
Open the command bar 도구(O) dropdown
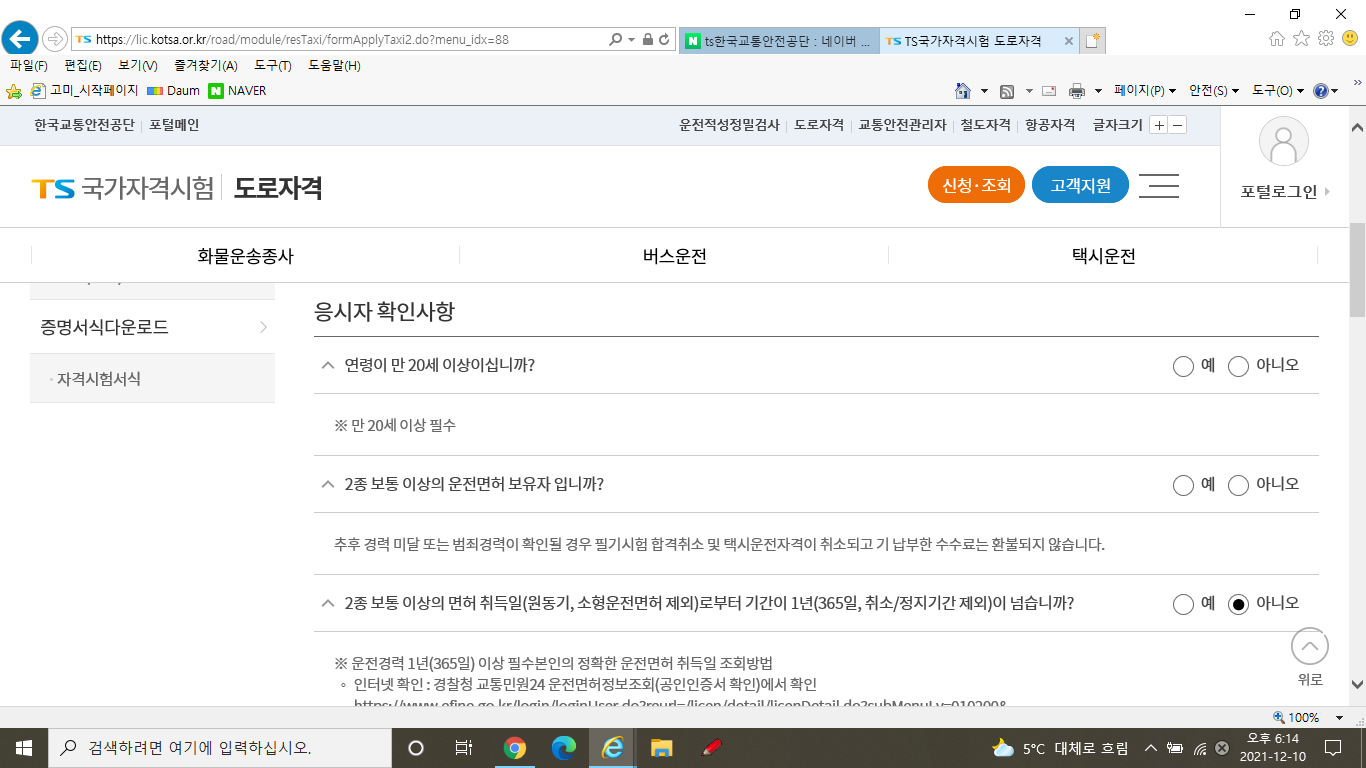click(1278, 91)
